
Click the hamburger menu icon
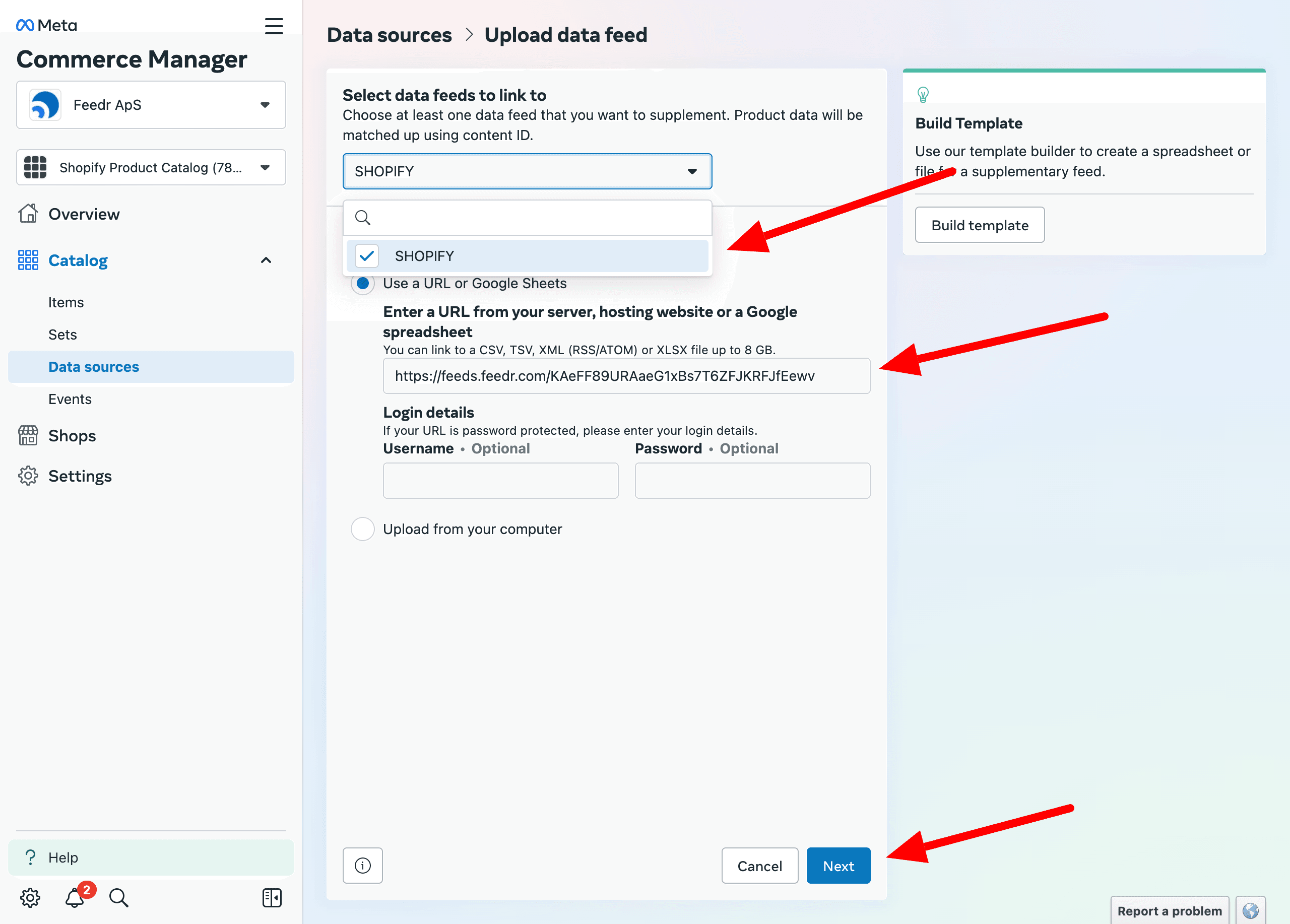(274, 26)
